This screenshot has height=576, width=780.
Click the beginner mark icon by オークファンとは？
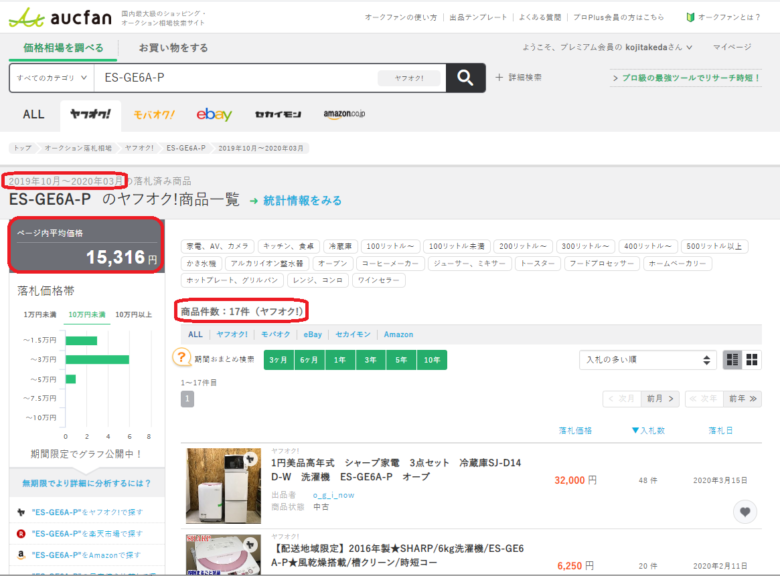[690, 17]
